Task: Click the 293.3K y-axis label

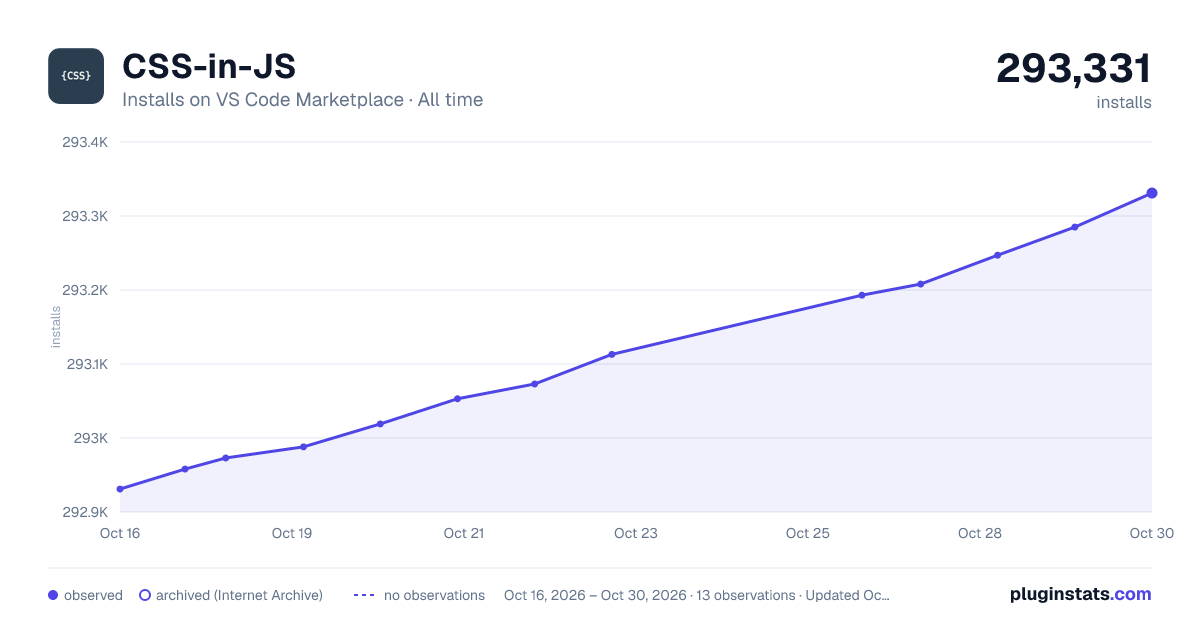Action: coord(85,216)
